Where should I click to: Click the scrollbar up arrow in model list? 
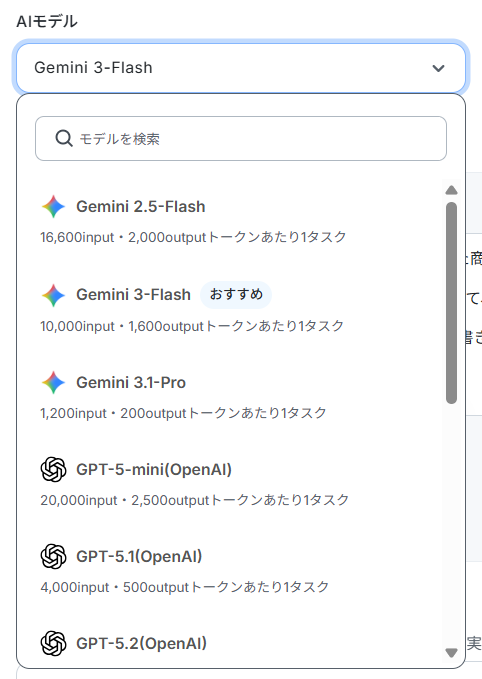point(451,190)
